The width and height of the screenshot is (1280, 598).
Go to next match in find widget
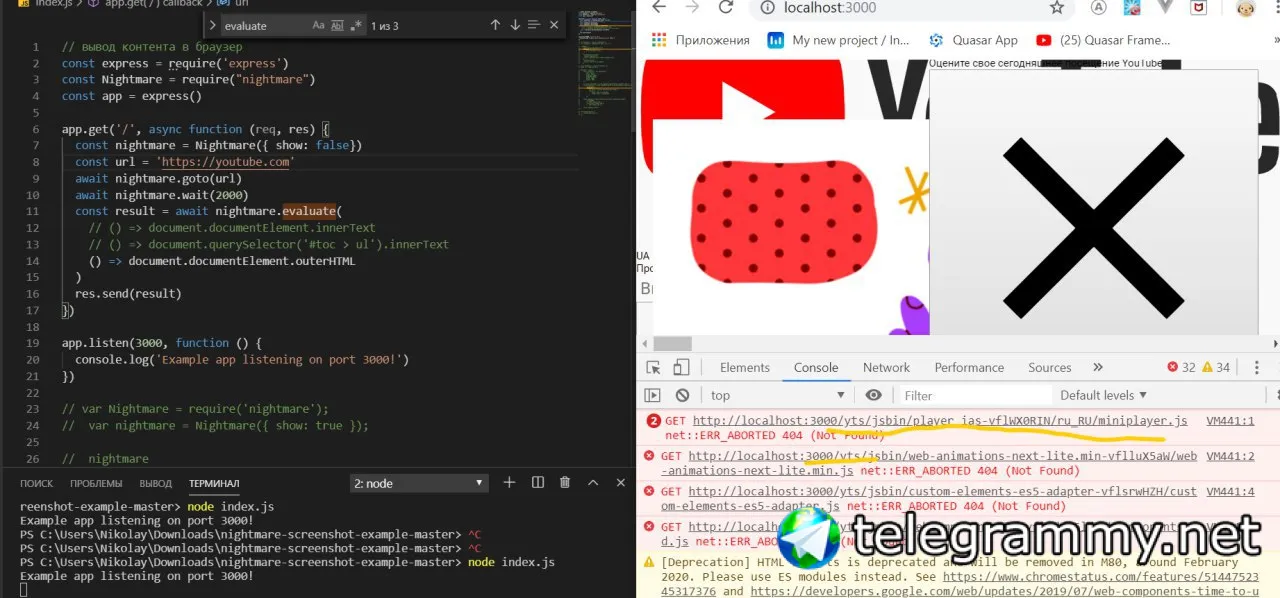coord(515,25)
